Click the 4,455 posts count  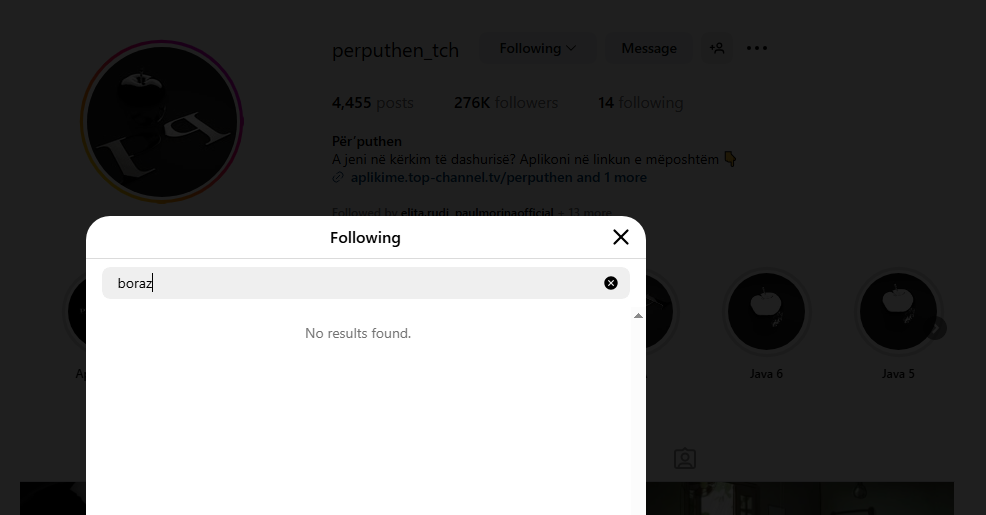[372, 103]
